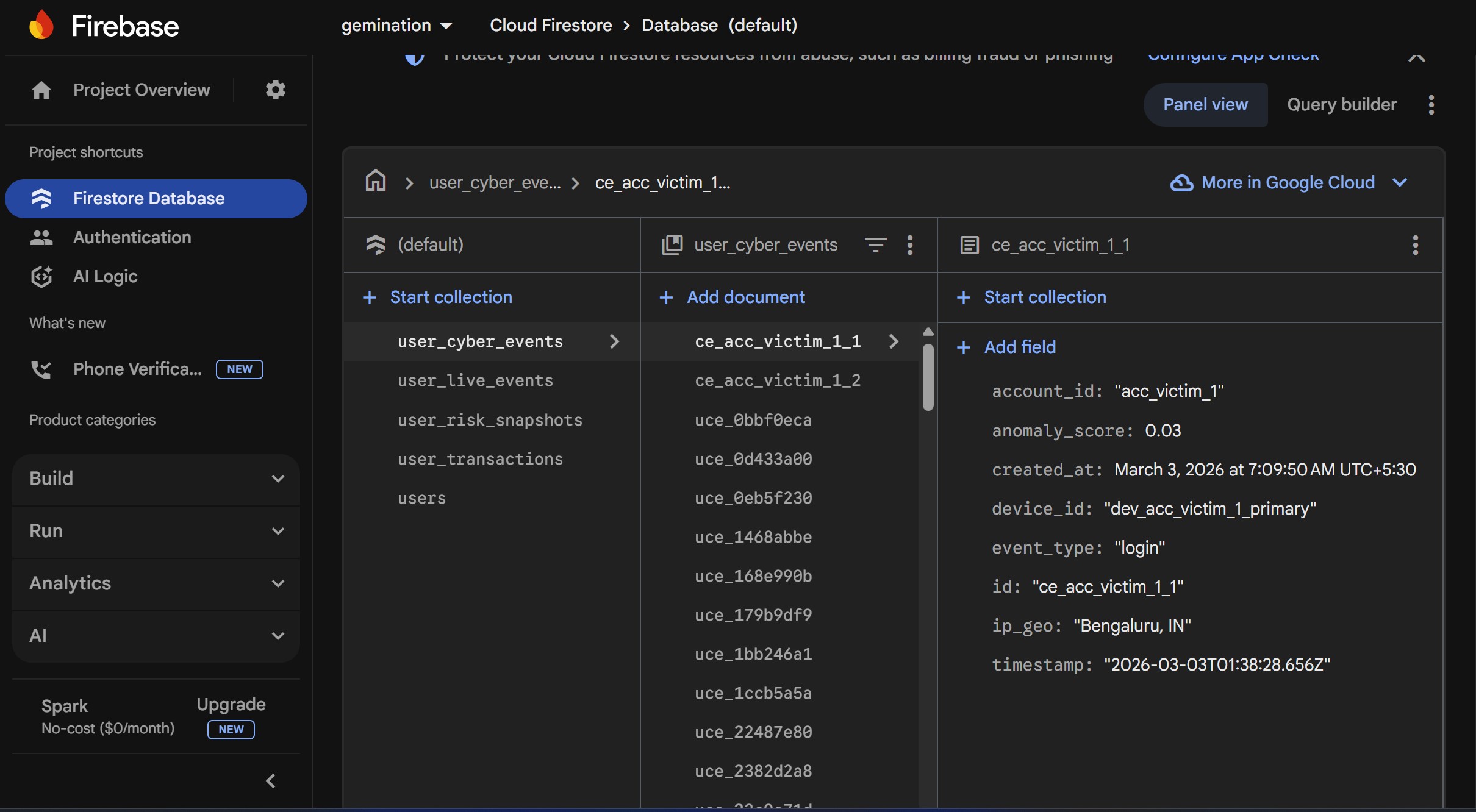Open ce_acc_victim_1_1 document three-dot menu

click(1415, 245)
